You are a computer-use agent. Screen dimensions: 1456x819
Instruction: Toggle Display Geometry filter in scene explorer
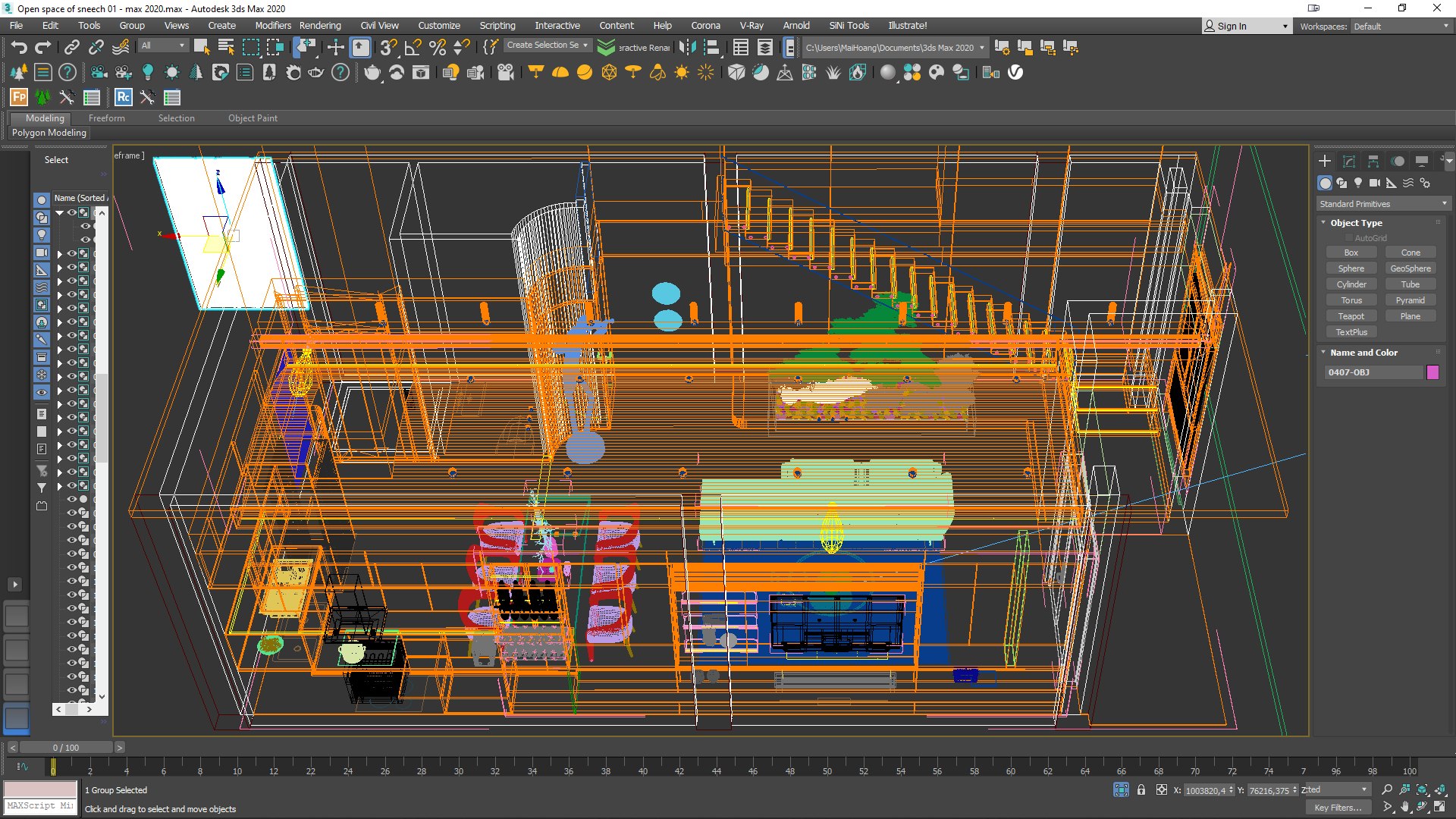pos(42,200)
